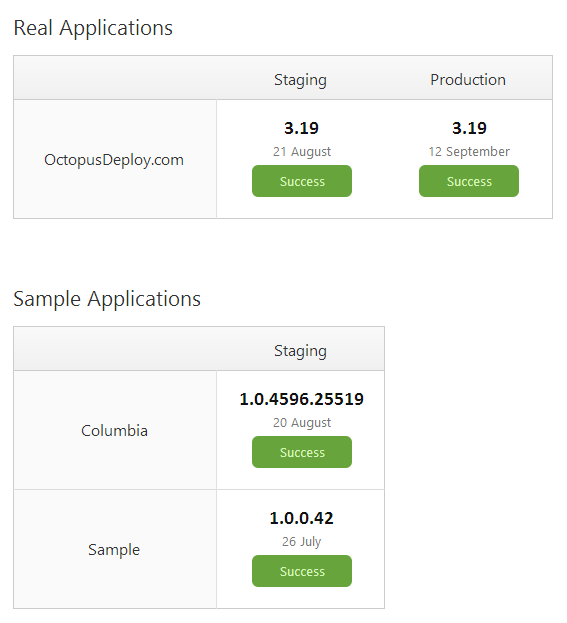The height and width of the screenshot is (623, 567).
Task: Click the Real Applications group heading
Action: (x=93, y=28)
